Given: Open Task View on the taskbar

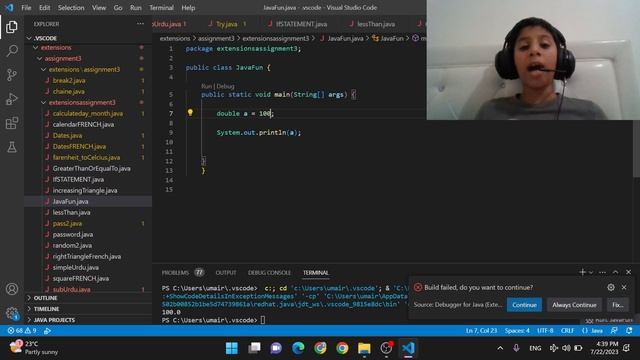Looking at the screenshot, I should point(254,348).
